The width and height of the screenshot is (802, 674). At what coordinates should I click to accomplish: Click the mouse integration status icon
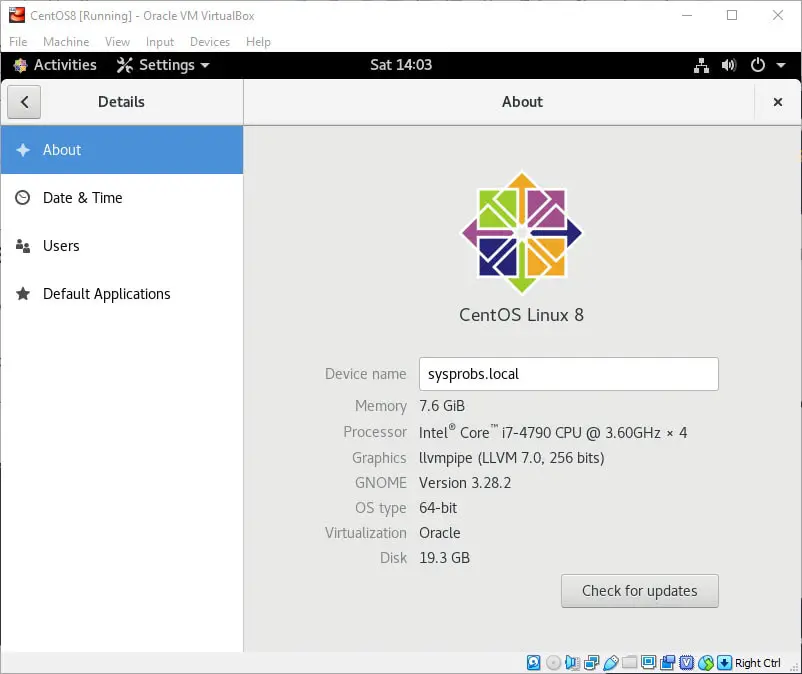click(706, 663)
